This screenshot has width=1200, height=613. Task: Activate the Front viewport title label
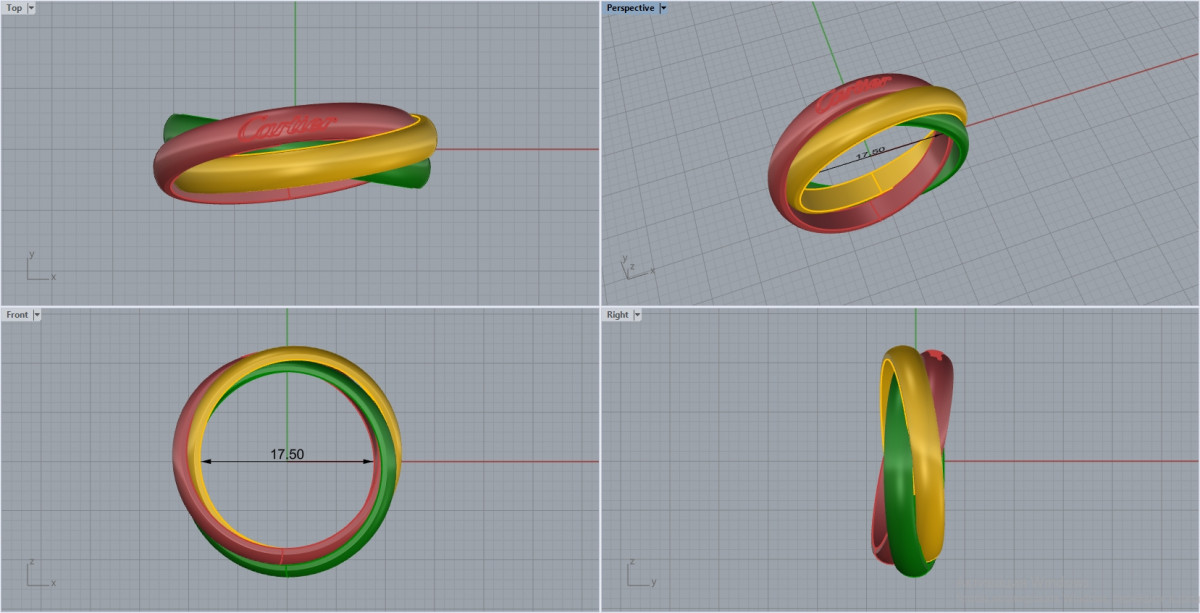pyautogui.click(x=17, y=315)
